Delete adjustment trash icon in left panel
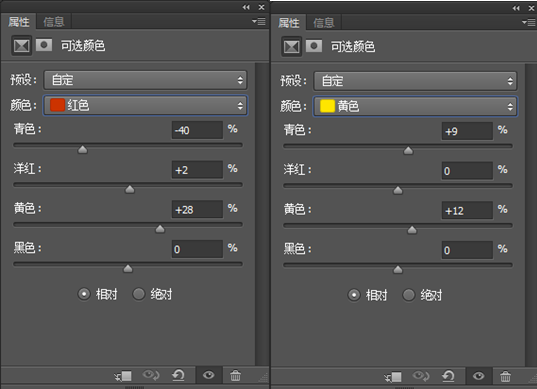The height and width of the screenshot is (389, 537). (x=235, y=376)
